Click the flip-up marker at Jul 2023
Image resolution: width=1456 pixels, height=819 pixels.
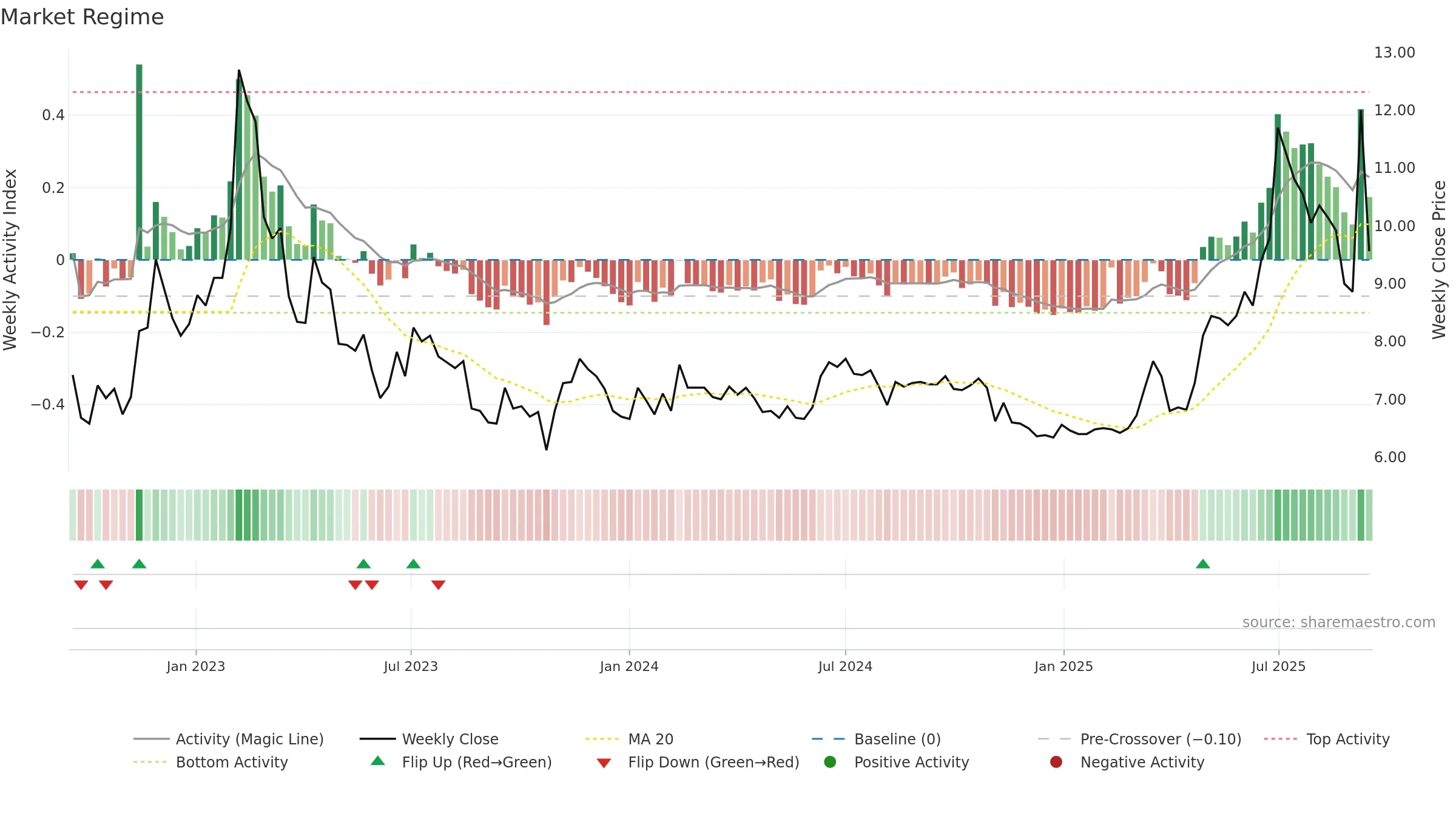[414, 564]
